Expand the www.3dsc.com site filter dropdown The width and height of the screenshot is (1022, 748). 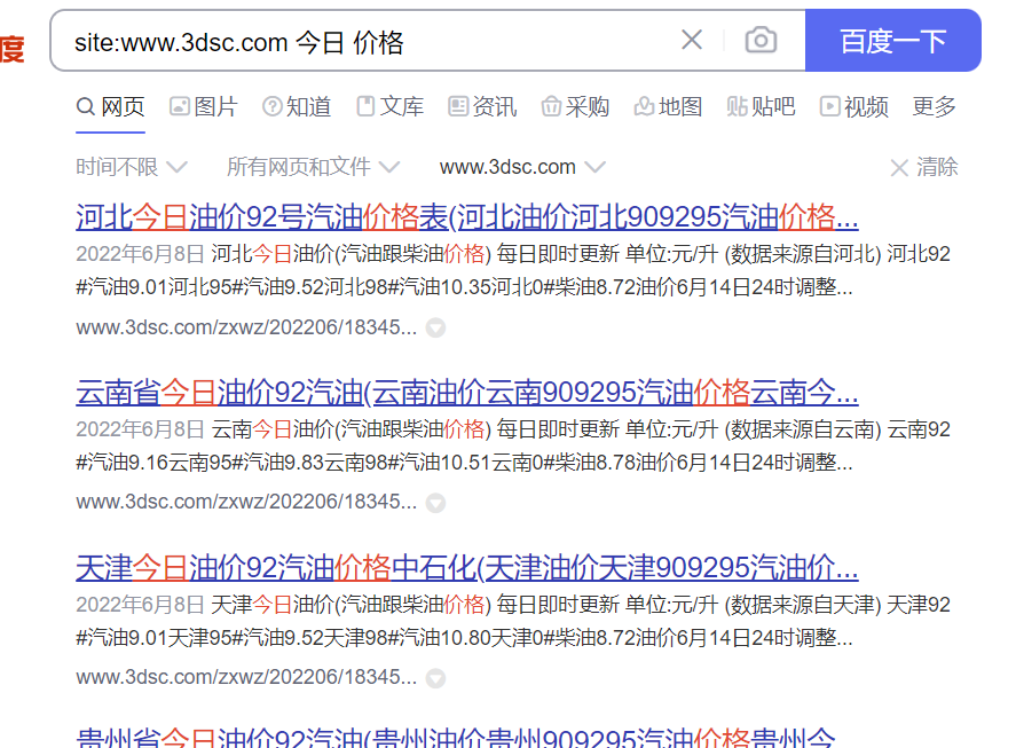523,167
